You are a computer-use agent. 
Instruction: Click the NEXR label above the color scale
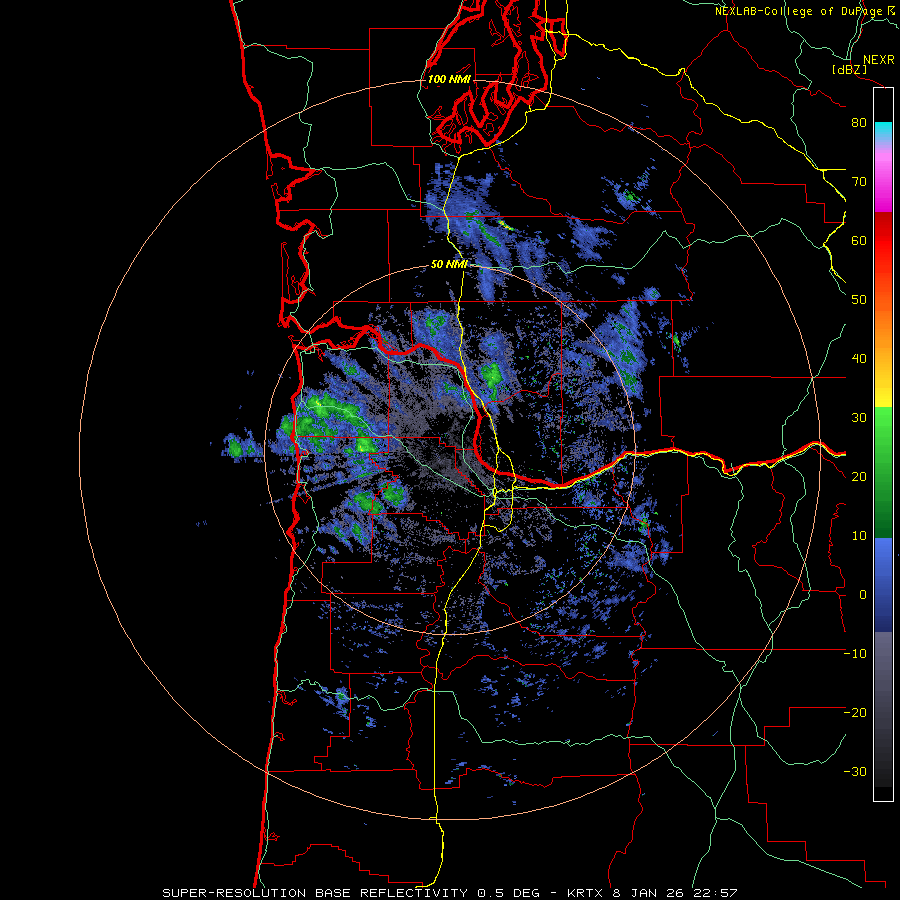pos(879,60)
